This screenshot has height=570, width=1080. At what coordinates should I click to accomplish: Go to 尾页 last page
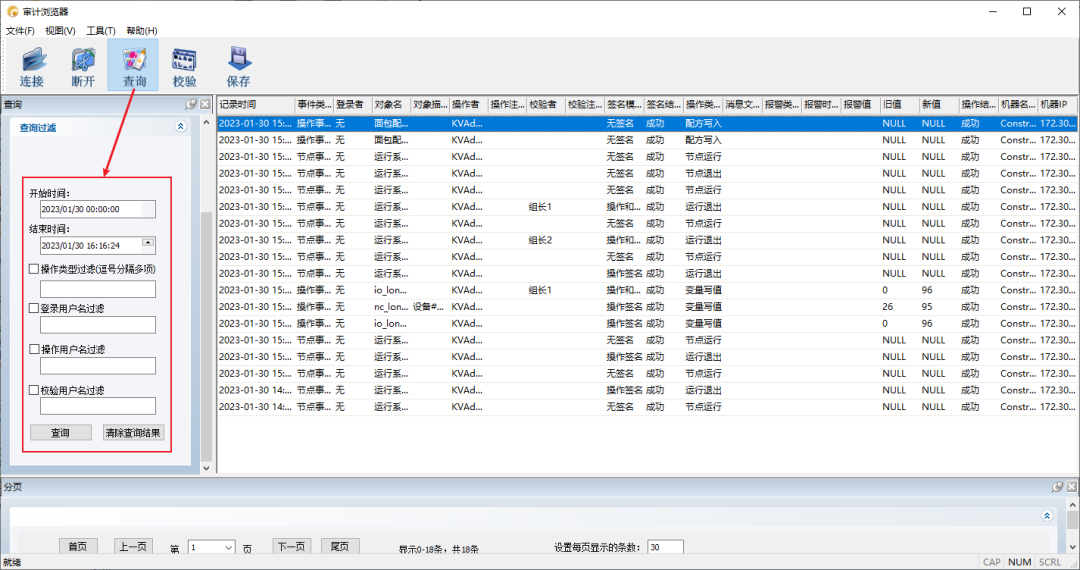(340, 547)
